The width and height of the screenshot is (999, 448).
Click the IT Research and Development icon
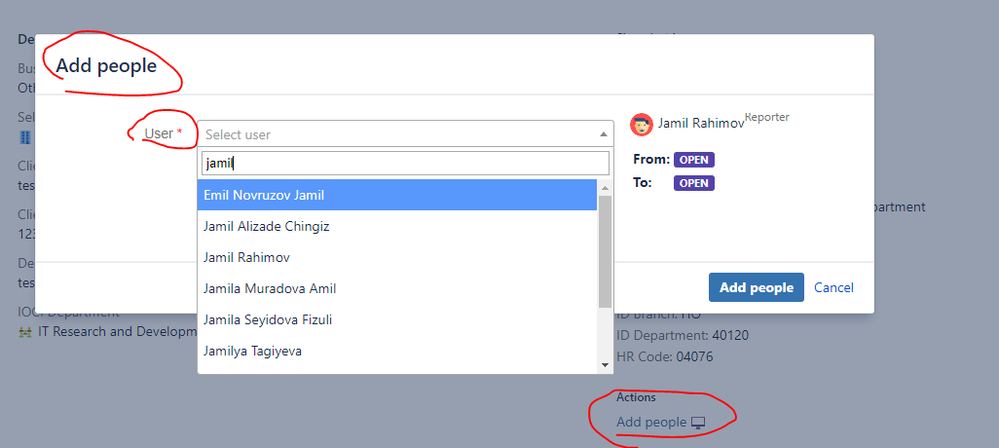click(x=25, y=332)
